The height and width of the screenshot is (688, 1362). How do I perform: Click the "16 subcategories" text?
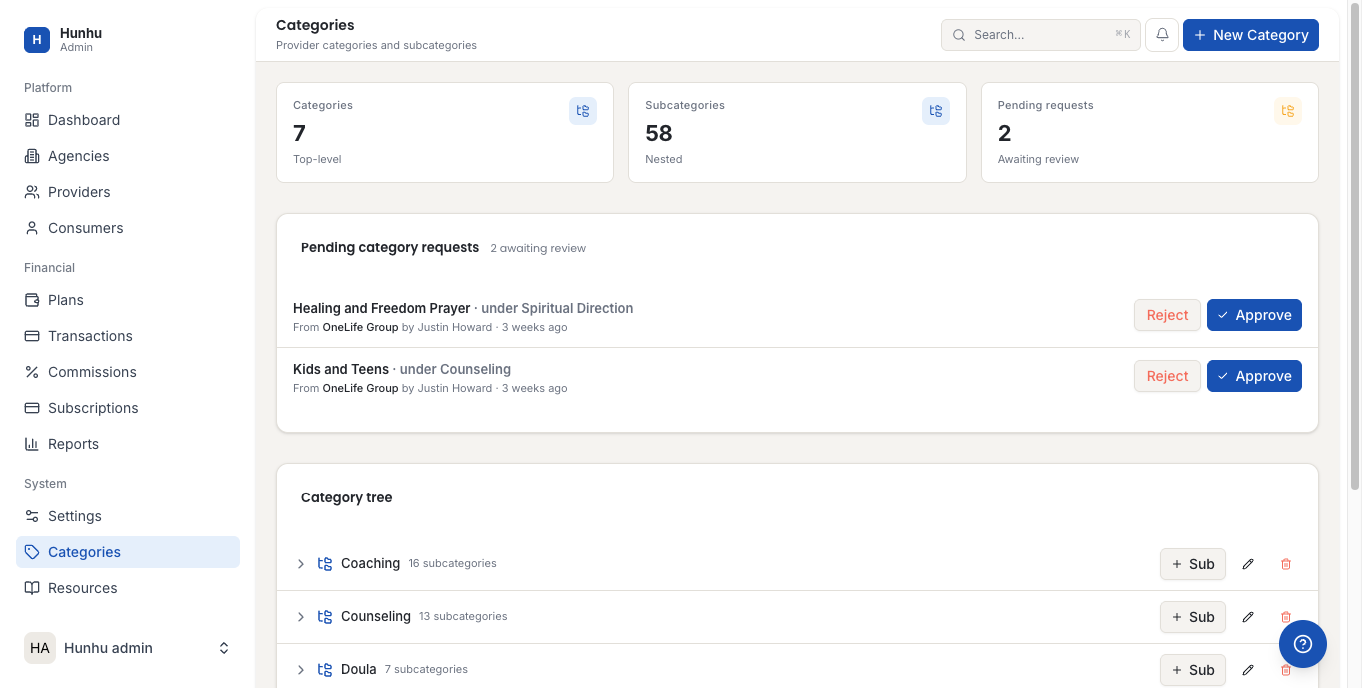tap(452, 564)
